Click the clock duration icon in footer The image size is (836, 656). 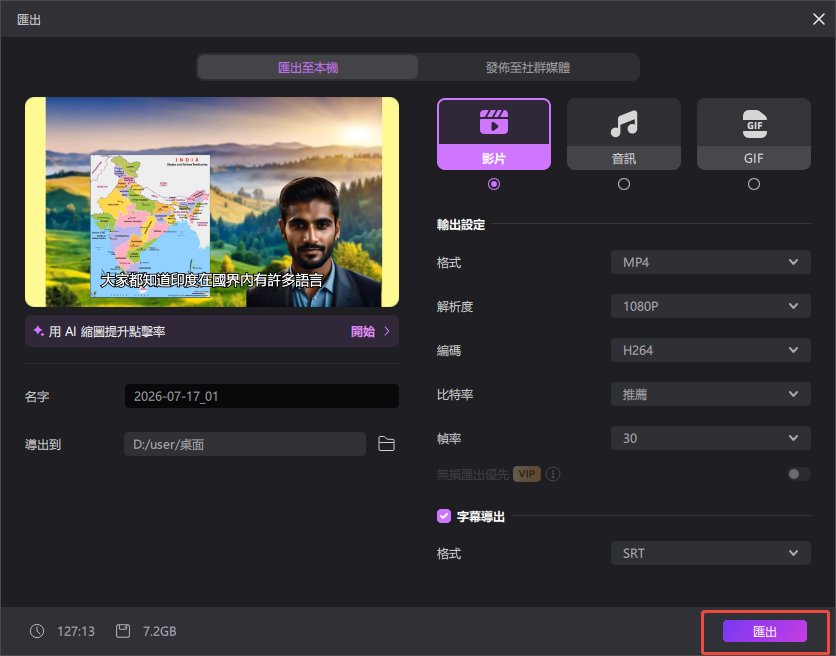37,631
